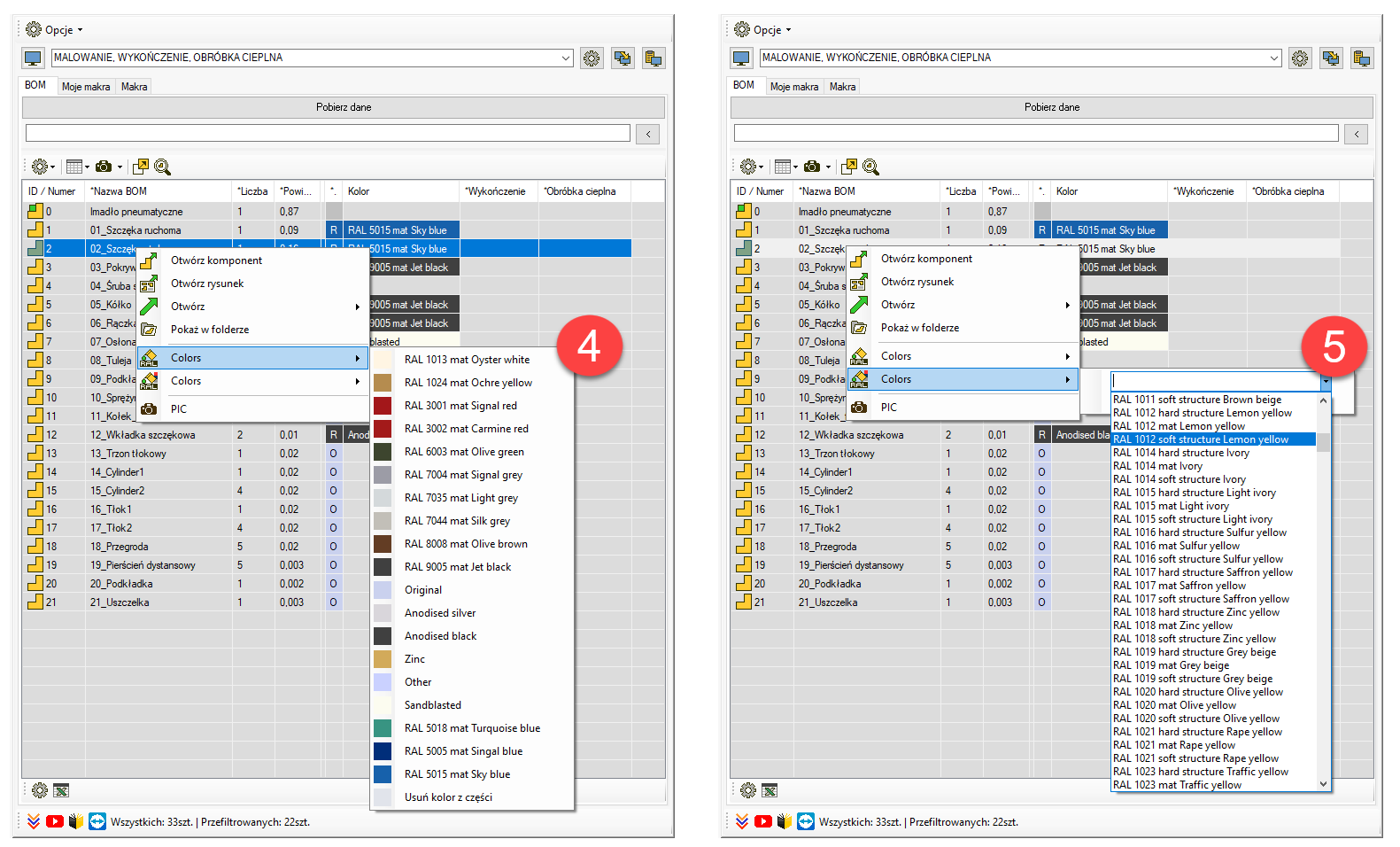Click color combo box text field in right panel
The height and width of the screenshot is (847, 1400).
pos(1215,380)
